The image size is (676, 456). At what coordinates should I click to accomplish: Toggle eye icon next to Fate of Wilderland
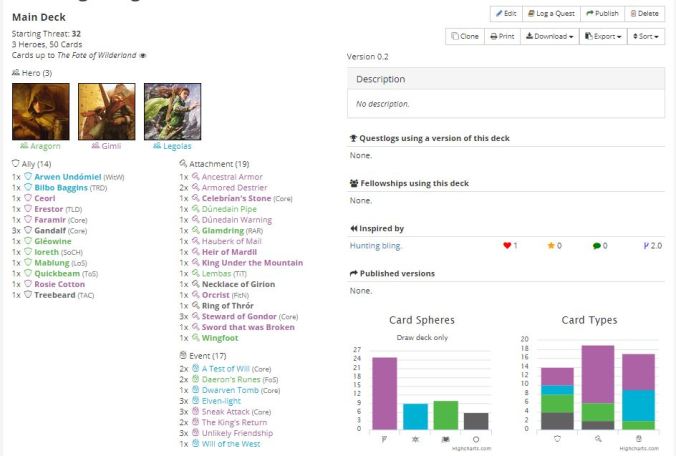point(142,56)
